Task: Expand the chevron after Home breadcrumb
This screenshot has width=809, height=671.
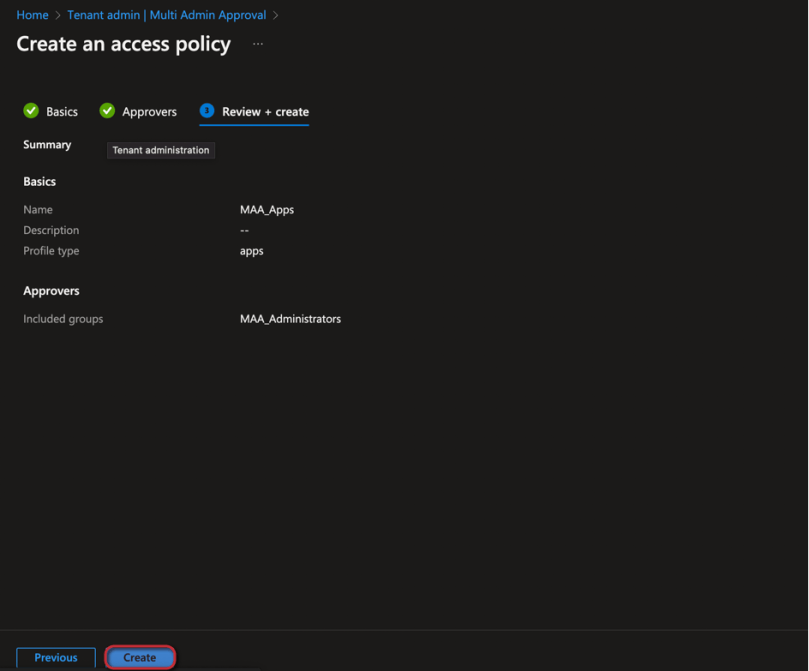Action: tap(58, 15)
